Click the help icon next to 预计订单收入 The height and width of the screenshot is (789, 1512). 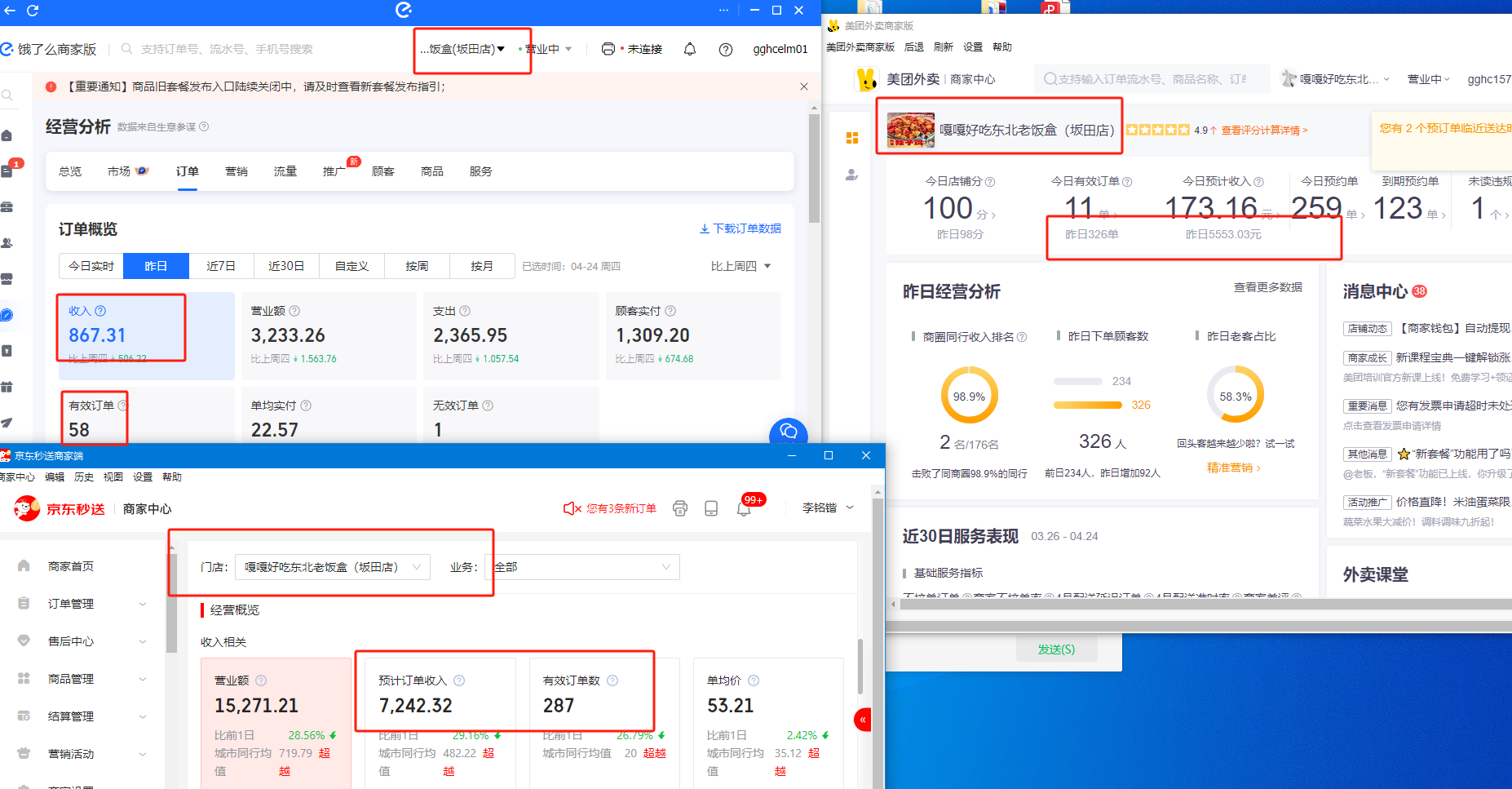[x=459, y=680]
